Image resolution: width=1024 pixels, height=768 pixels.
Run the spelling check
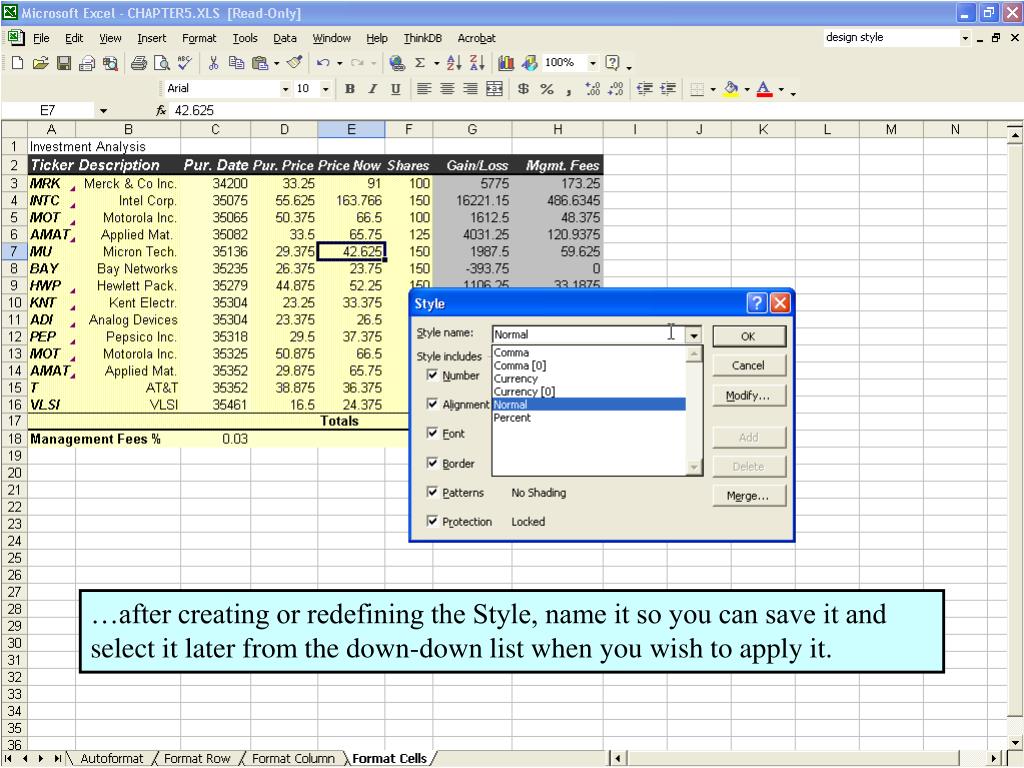coord(185,63)
